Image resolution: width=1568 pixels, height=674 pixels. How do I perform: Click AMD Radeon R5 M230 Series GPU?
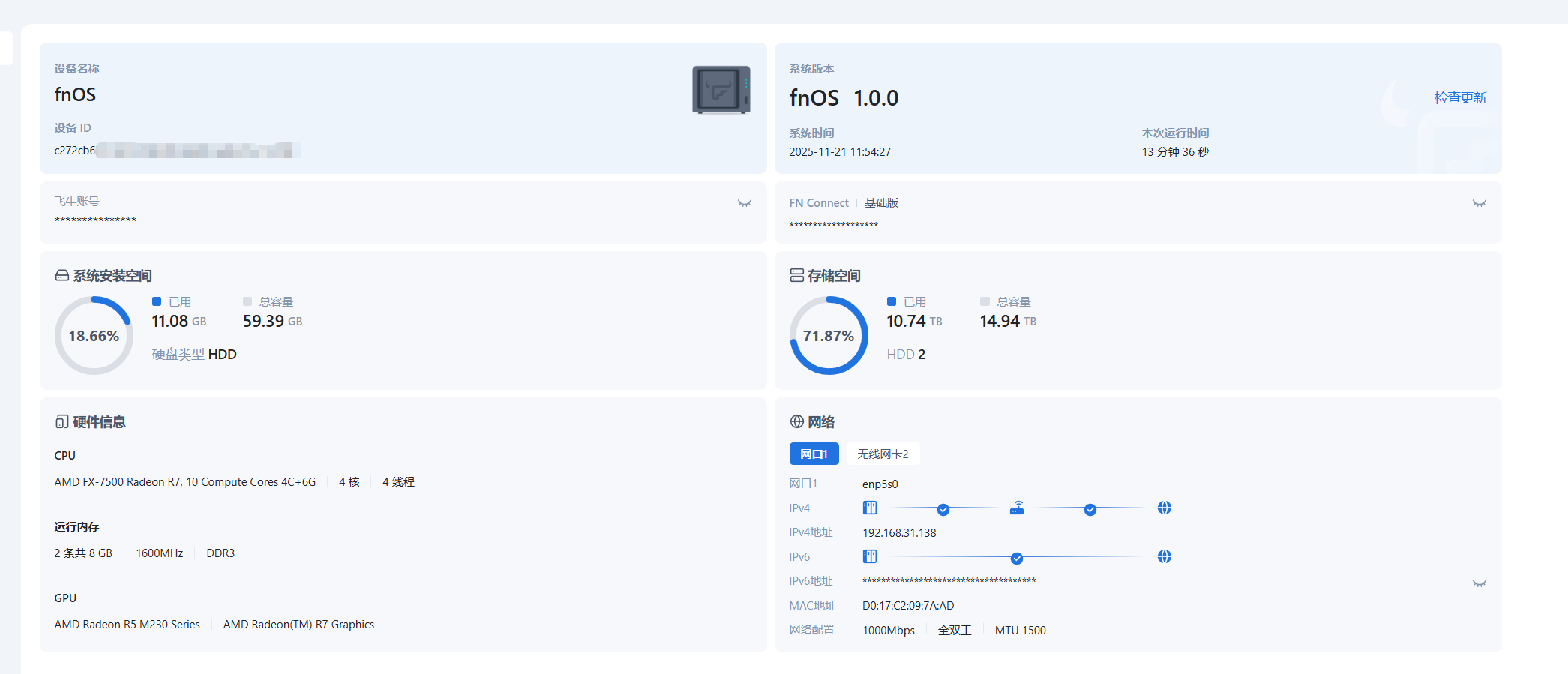(127, 625)
